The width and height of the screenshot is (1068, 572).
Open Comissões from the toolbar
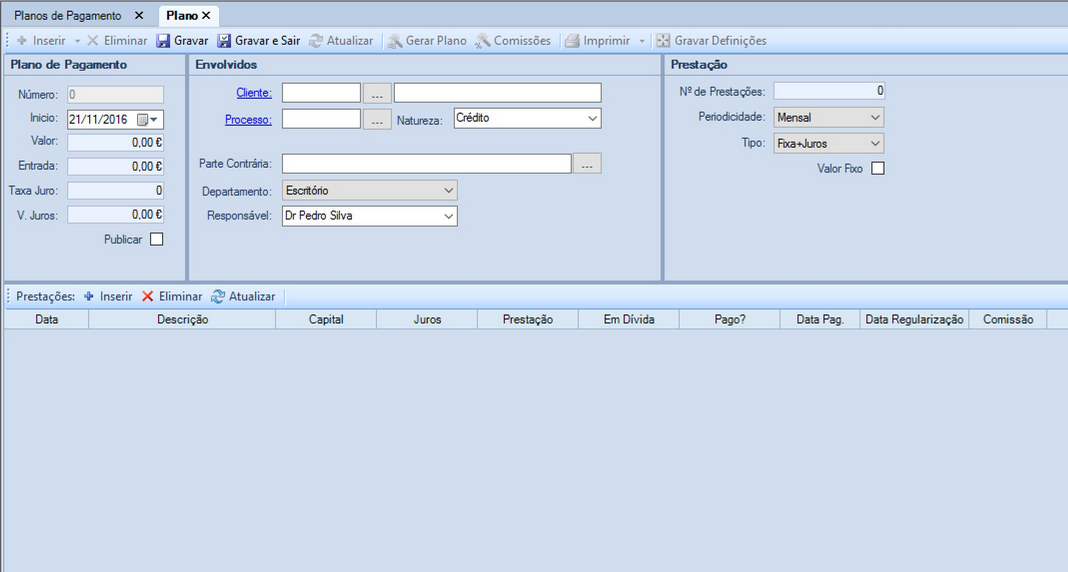(513, 41)
